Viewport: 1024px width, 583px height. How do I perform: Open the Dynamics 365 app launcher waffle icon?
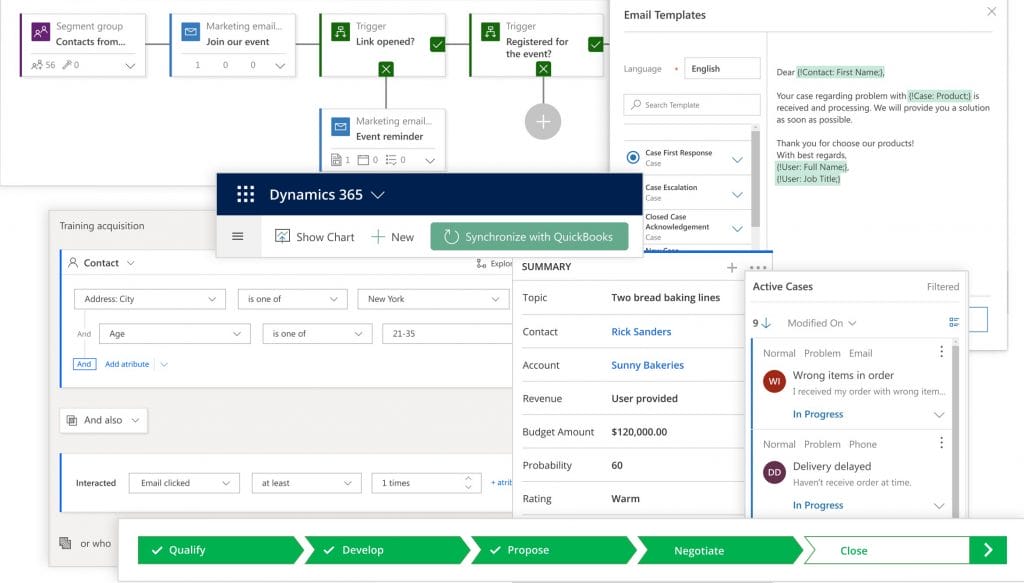[x=244, y=194]
